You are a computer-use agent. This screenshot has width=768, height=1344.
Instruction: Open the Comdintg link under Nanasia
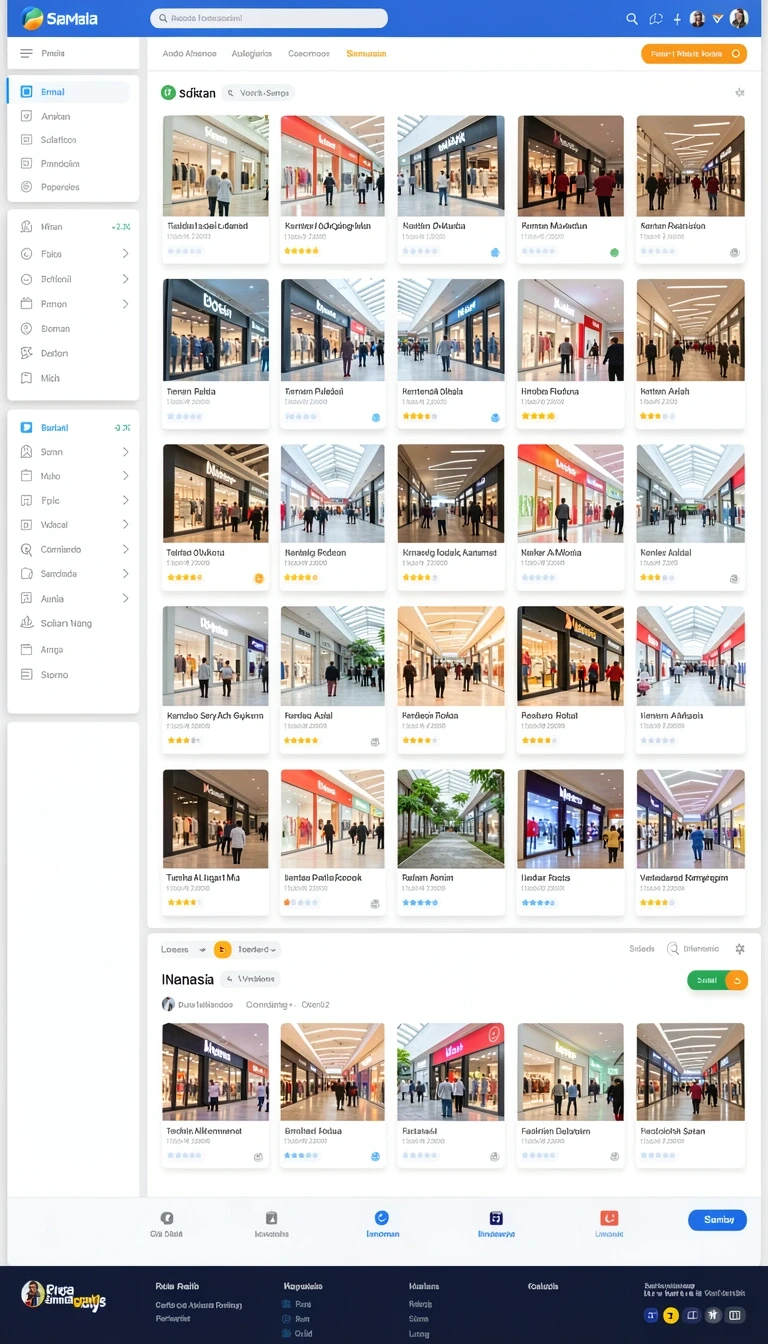(x=270, y=1004)
